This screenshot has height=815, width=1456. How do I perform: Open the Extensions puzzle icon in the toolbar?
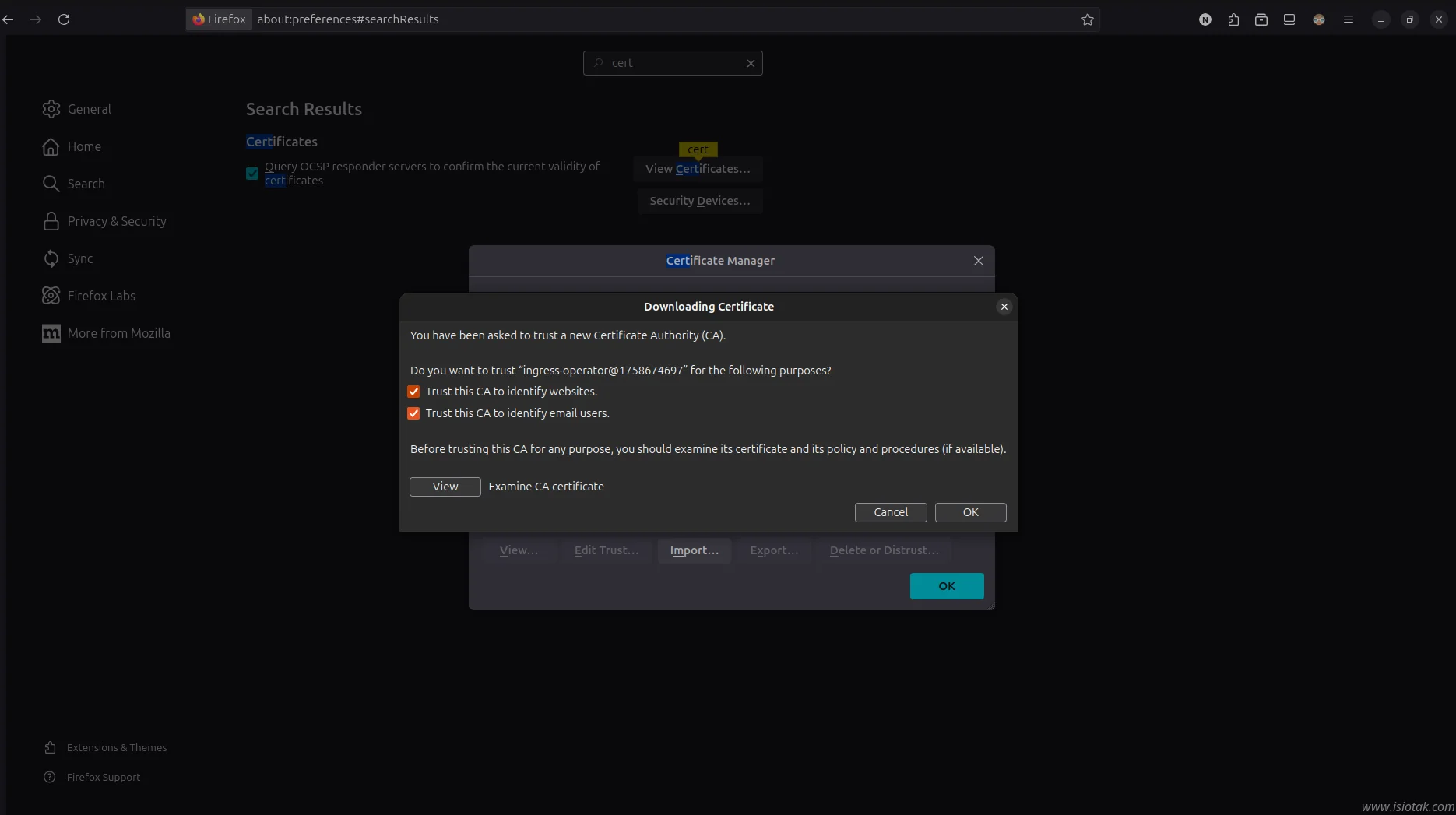1233,19
